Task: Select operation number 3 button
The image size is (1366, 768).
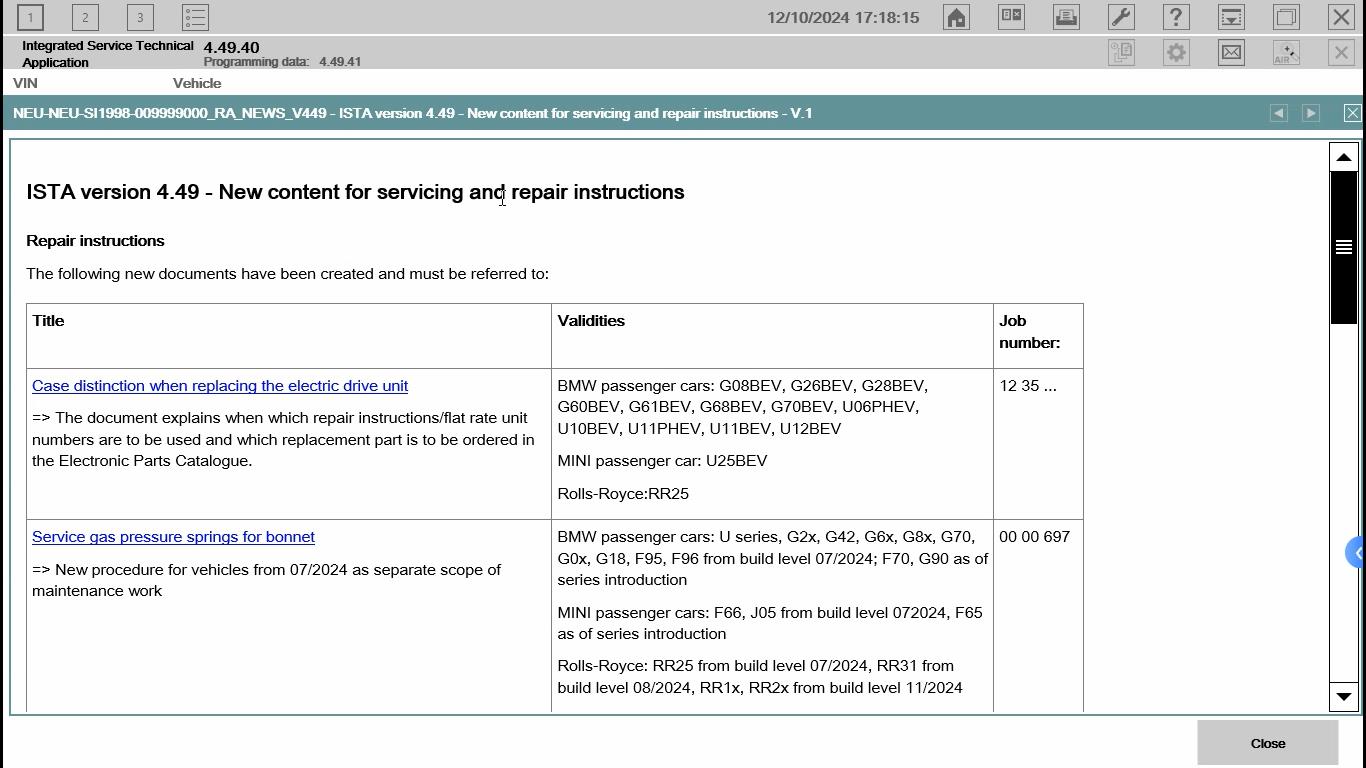Action: click(x=140, y=17)
